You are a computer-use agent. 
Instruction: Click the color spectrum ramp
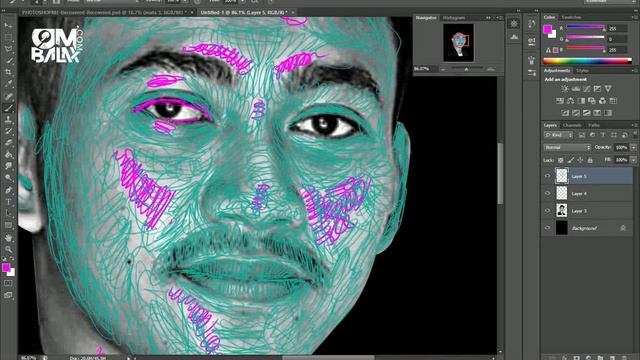[588, 61]
